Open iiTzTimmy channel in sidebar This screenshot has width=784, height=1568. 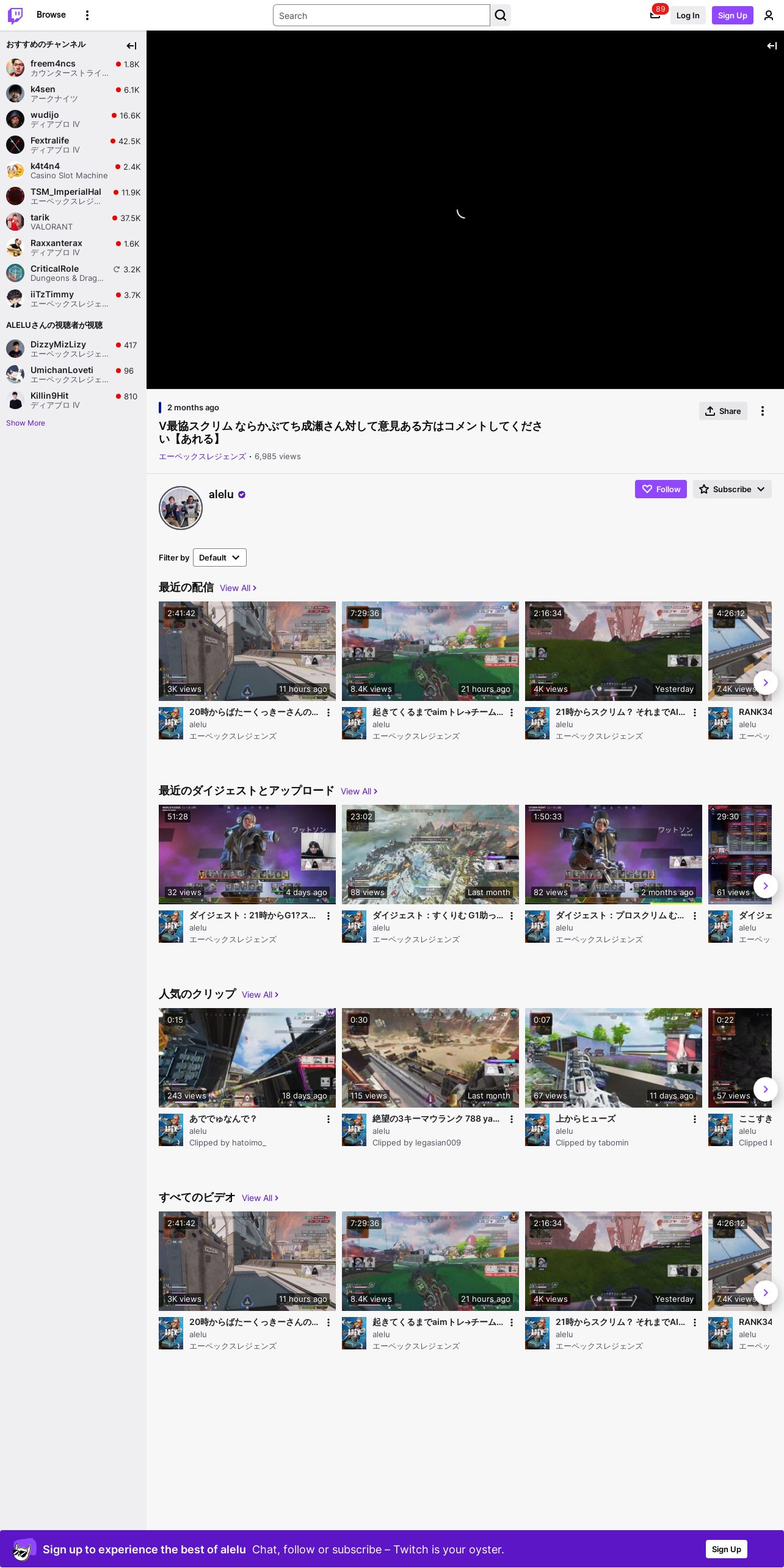[x=73, y=299]
